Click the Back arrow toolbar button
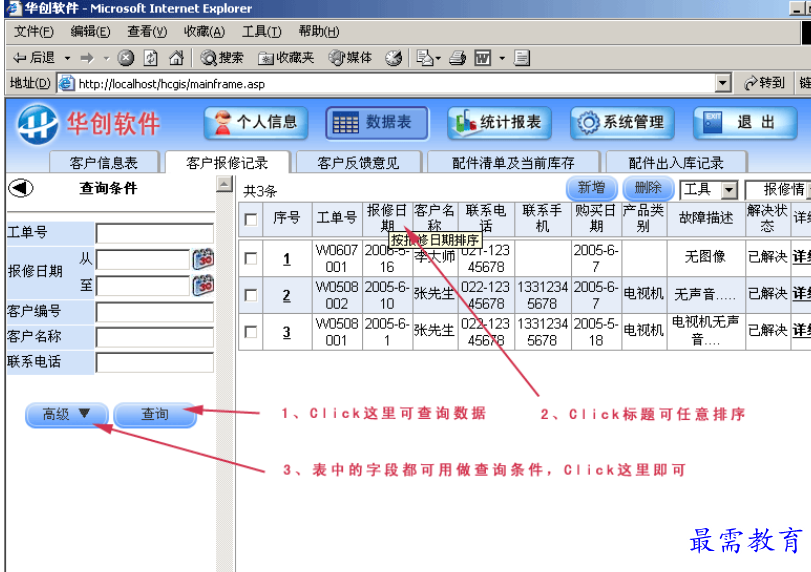Screen dimensions: 811x572 coord(34,58)
